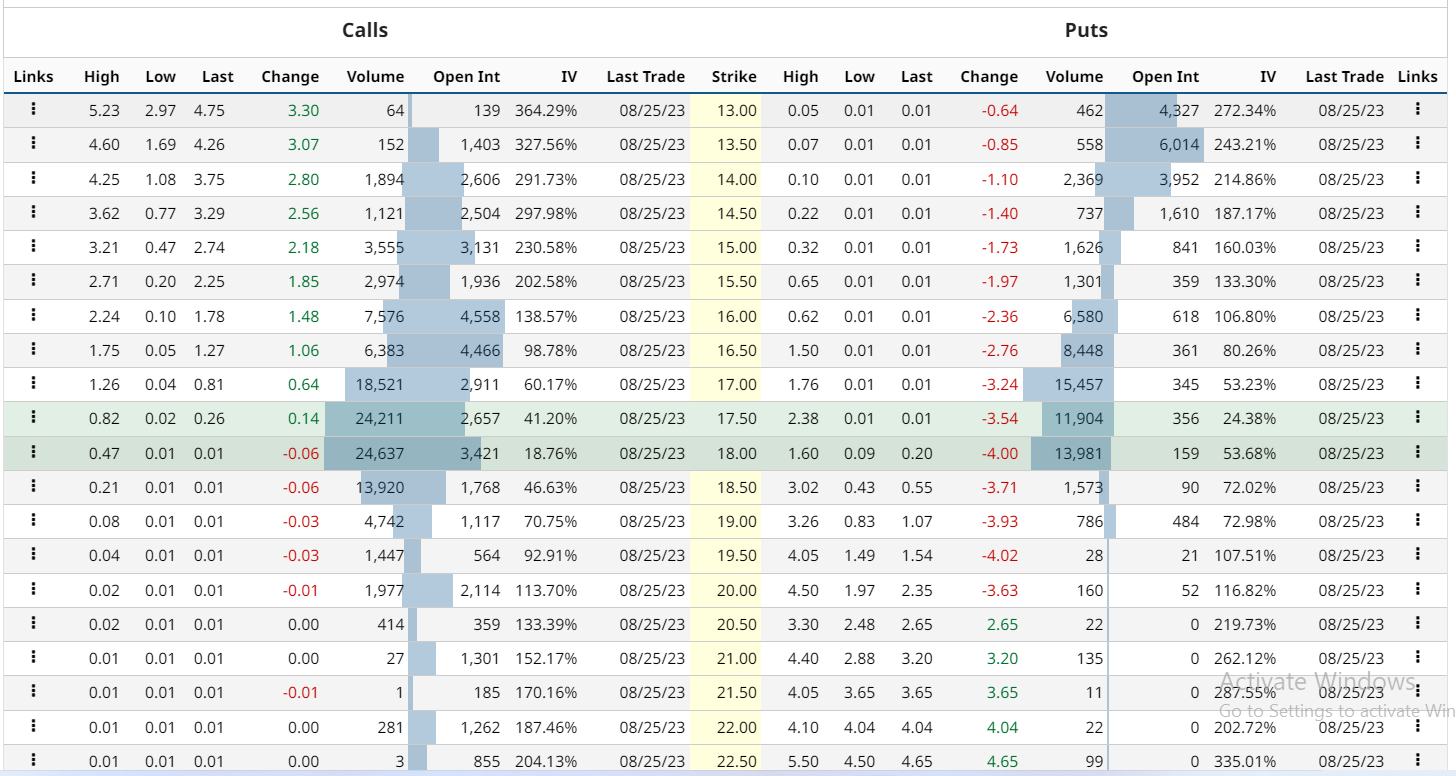Viewport: 1456px width, 776px height.
Task: Open puts links menu for 19.50 strike
Action: (x=1417, y=554)
